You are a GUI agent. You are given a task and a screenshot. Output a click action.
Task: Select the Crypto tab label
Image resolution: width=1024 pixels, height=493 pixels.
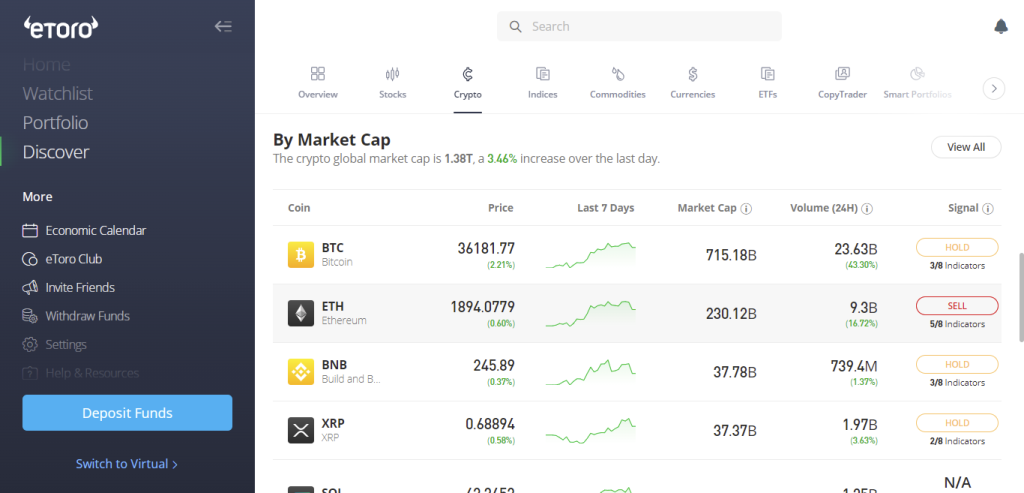pyautogui.click(x=468, y=94)
